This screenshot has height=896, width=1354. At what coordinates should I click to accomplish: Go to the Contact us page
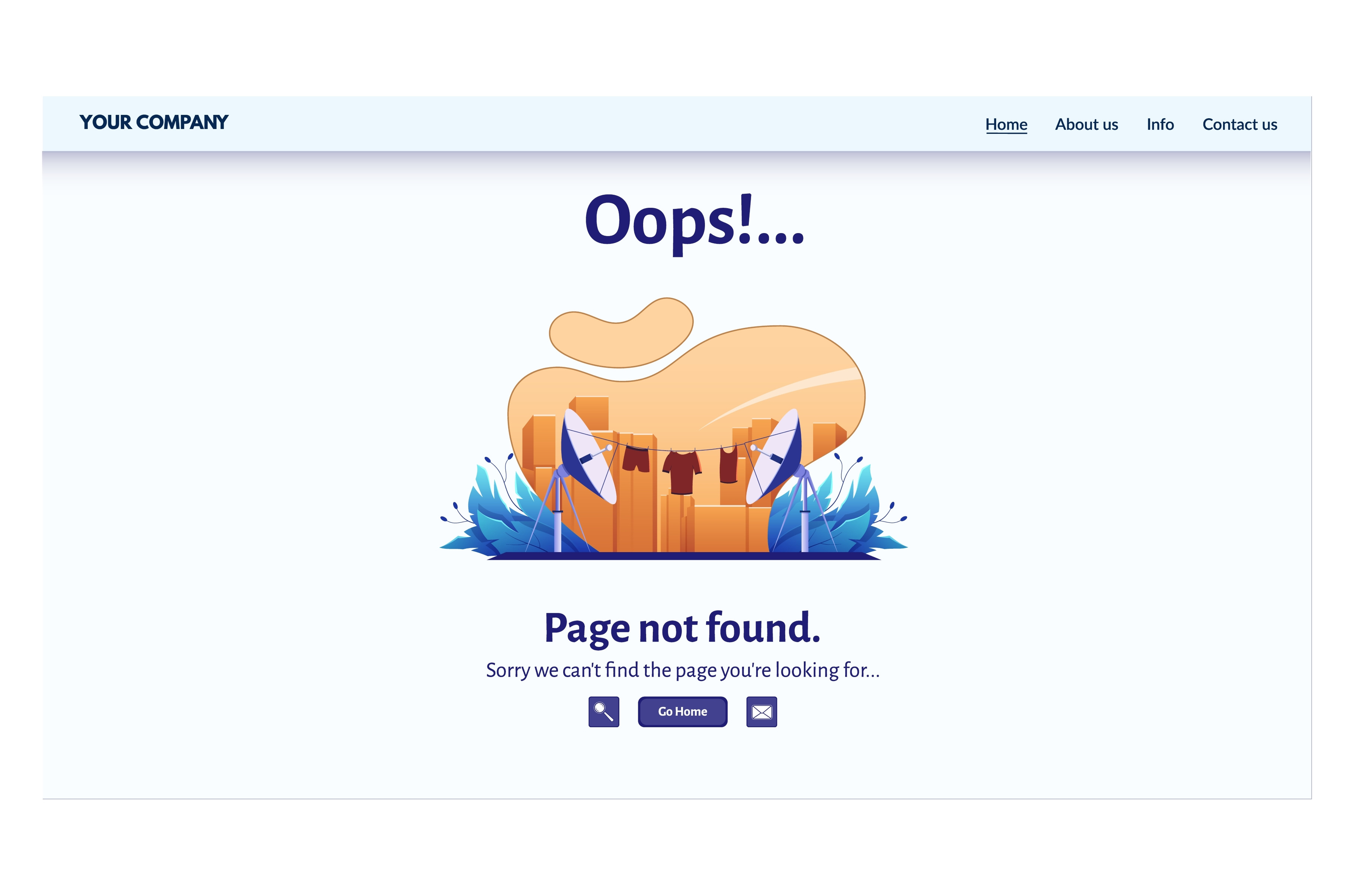click(x=1239, y=125)
